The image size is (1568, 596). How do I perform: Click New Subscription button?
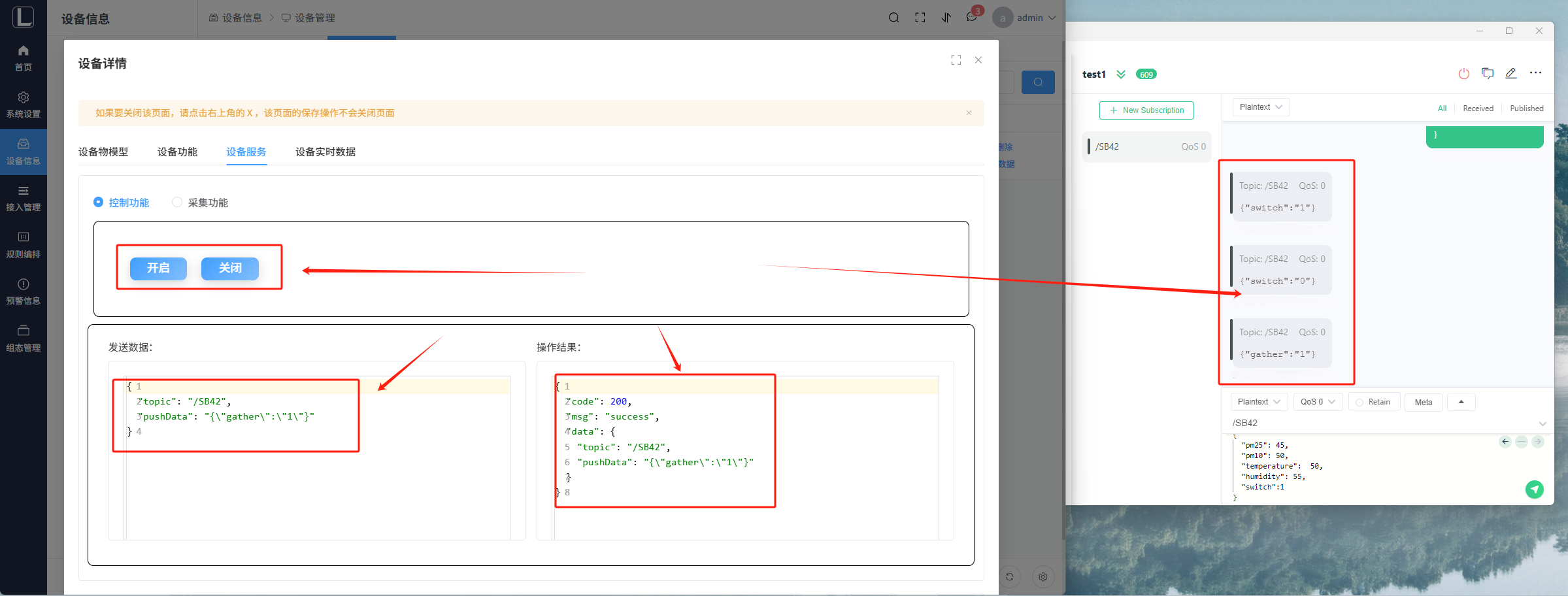click(x=1146, y=110)
